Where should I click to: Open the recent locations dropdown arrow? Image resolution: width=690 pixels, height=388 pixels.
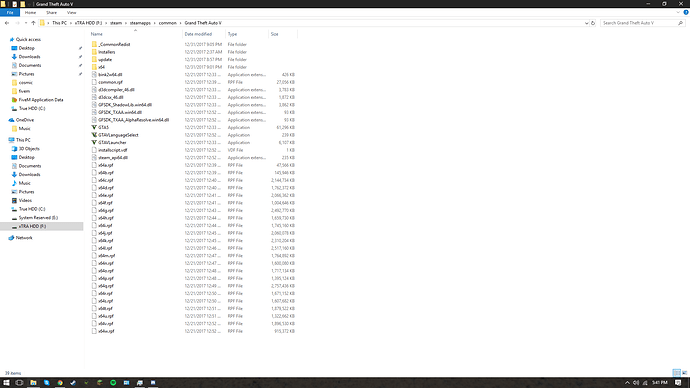[x=26, y=23]
